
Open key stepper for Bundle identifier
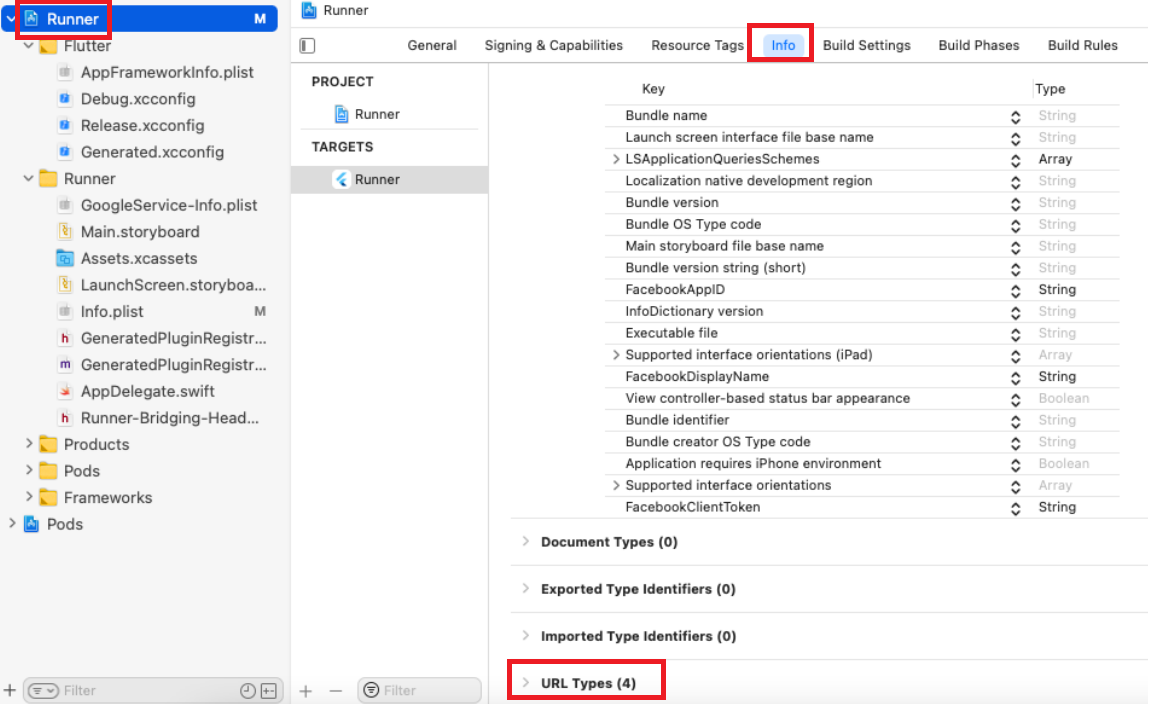tap(1015, 421)
